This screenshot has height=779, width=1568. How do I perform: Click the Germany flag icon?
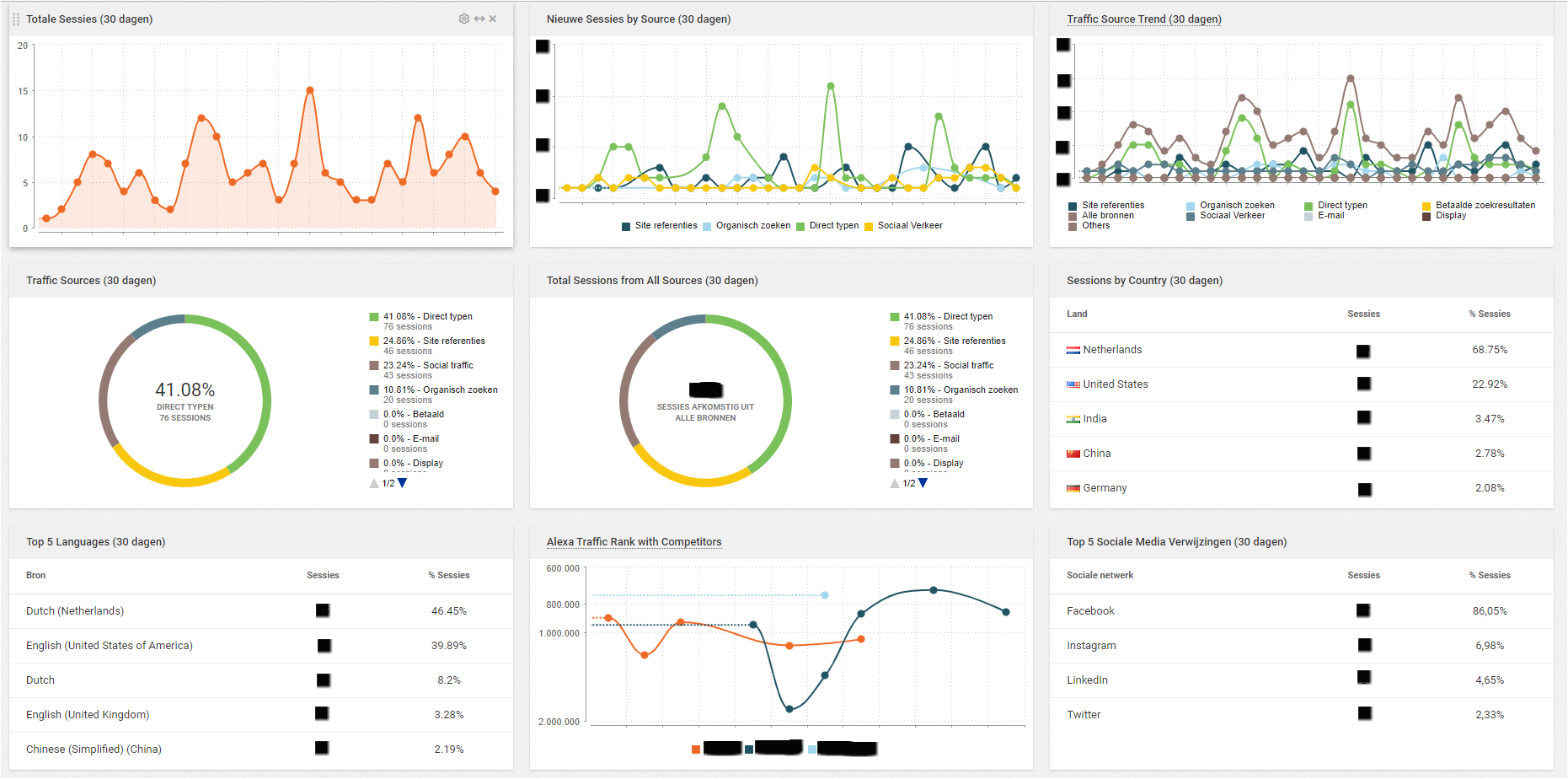coord(1073,488)
